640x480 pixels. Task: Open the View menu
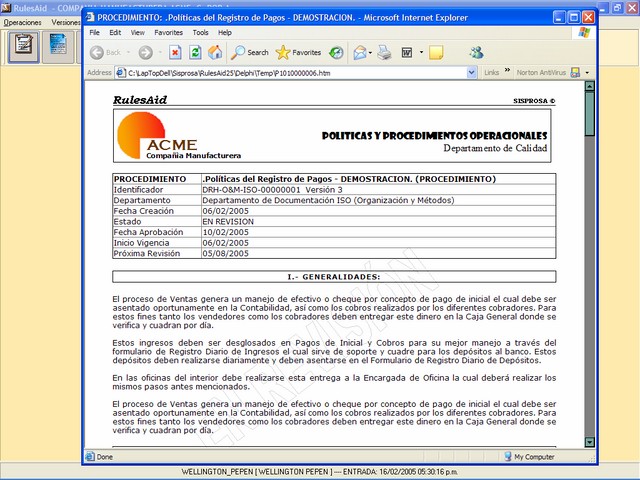138,33
